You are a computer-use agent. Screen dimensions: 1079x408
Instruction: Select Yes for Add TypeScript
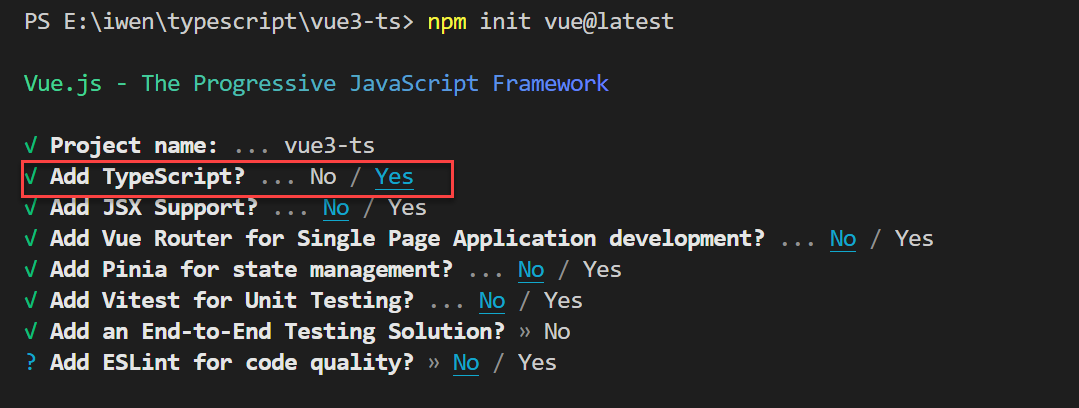(394, 177)
